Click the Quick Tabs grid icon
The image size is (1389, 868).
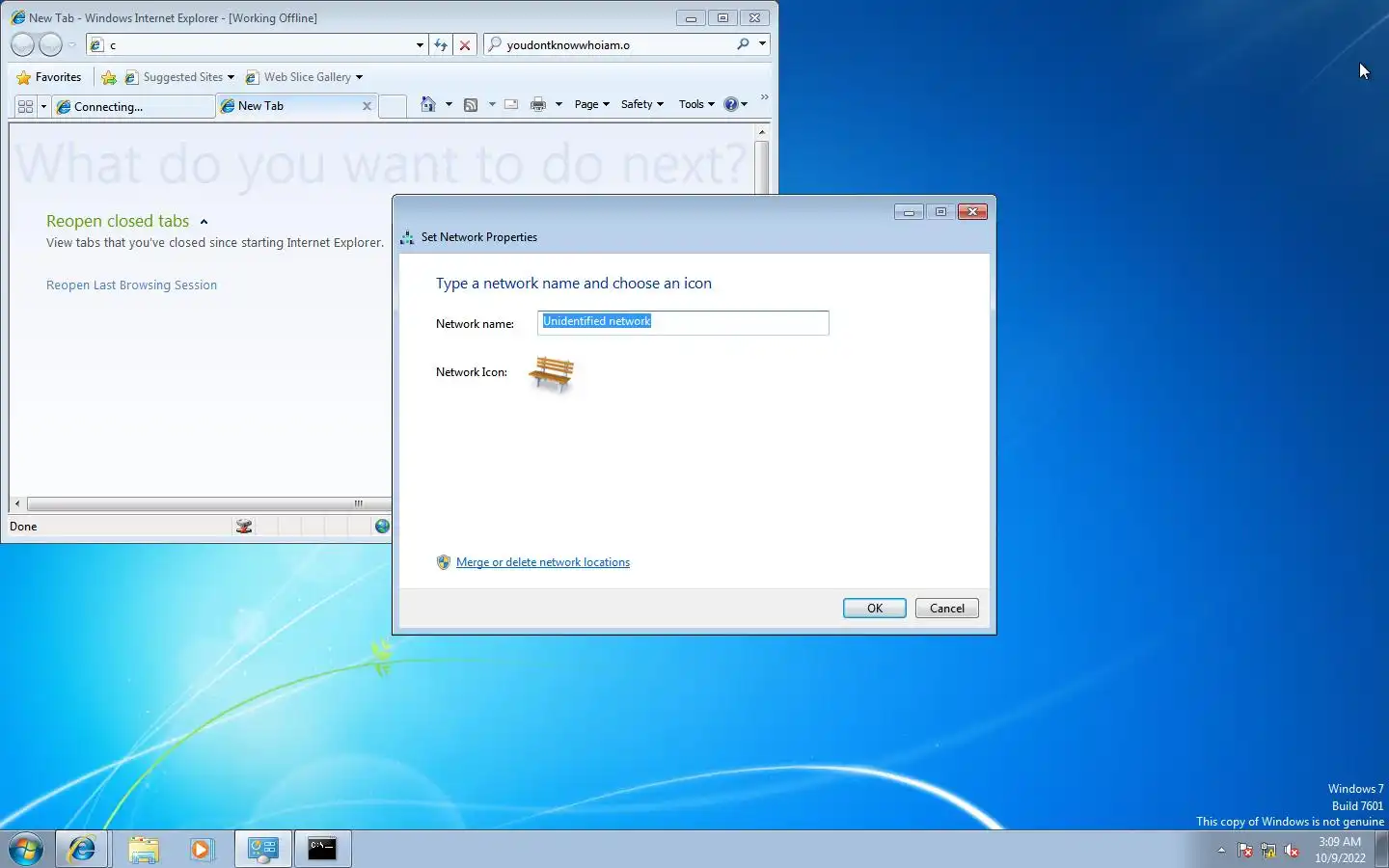(25, 106)
